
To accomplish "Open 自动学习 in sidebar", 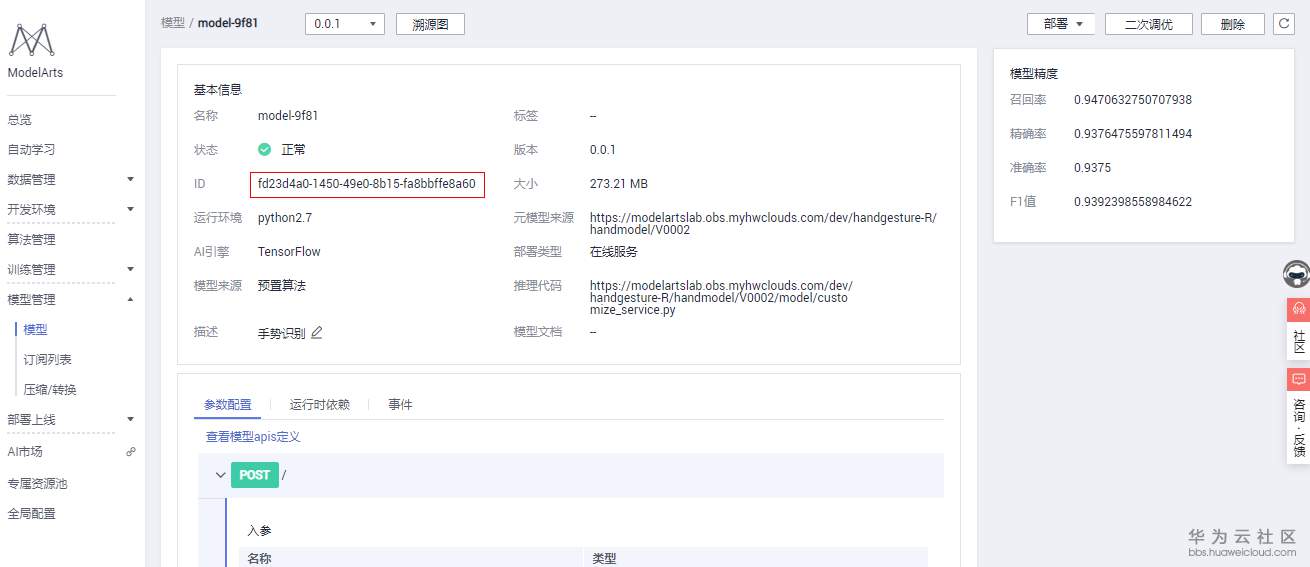I will (x=31, y=150).
